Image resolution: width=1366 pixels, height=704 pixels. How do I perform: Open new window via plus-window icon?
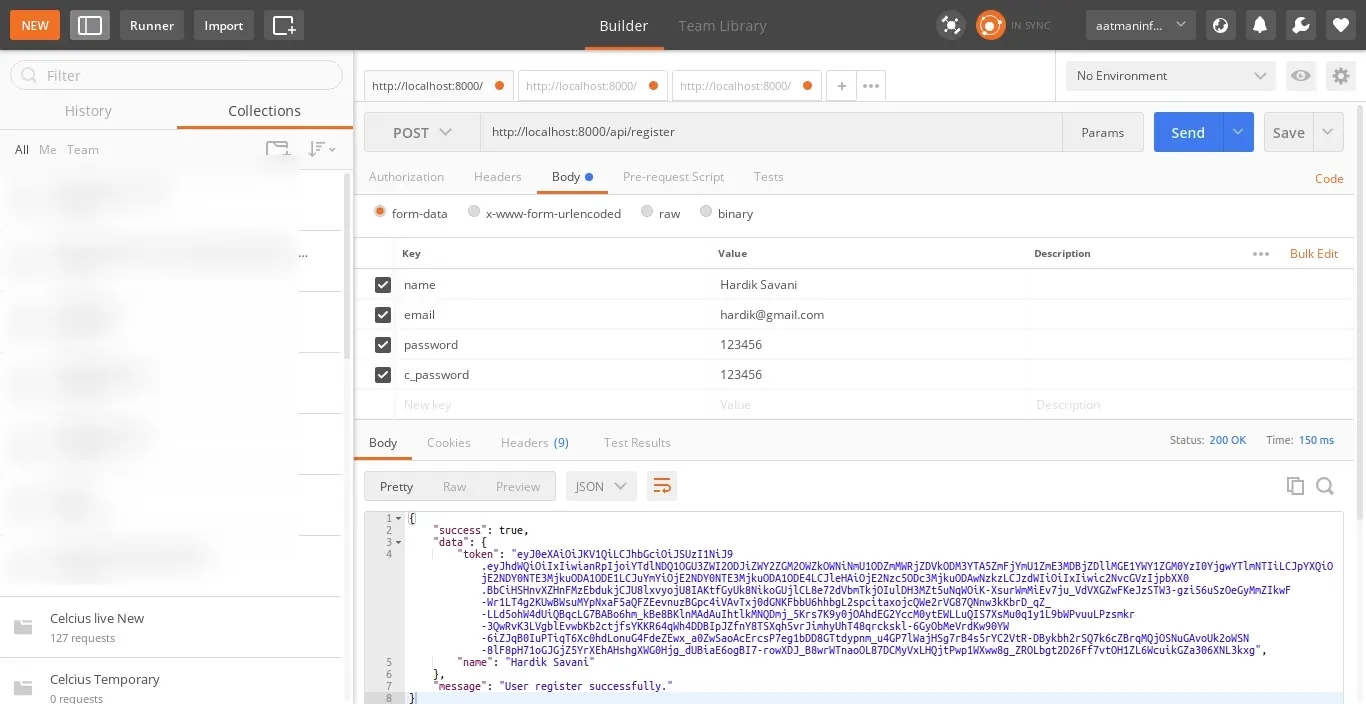pos(284,25)
